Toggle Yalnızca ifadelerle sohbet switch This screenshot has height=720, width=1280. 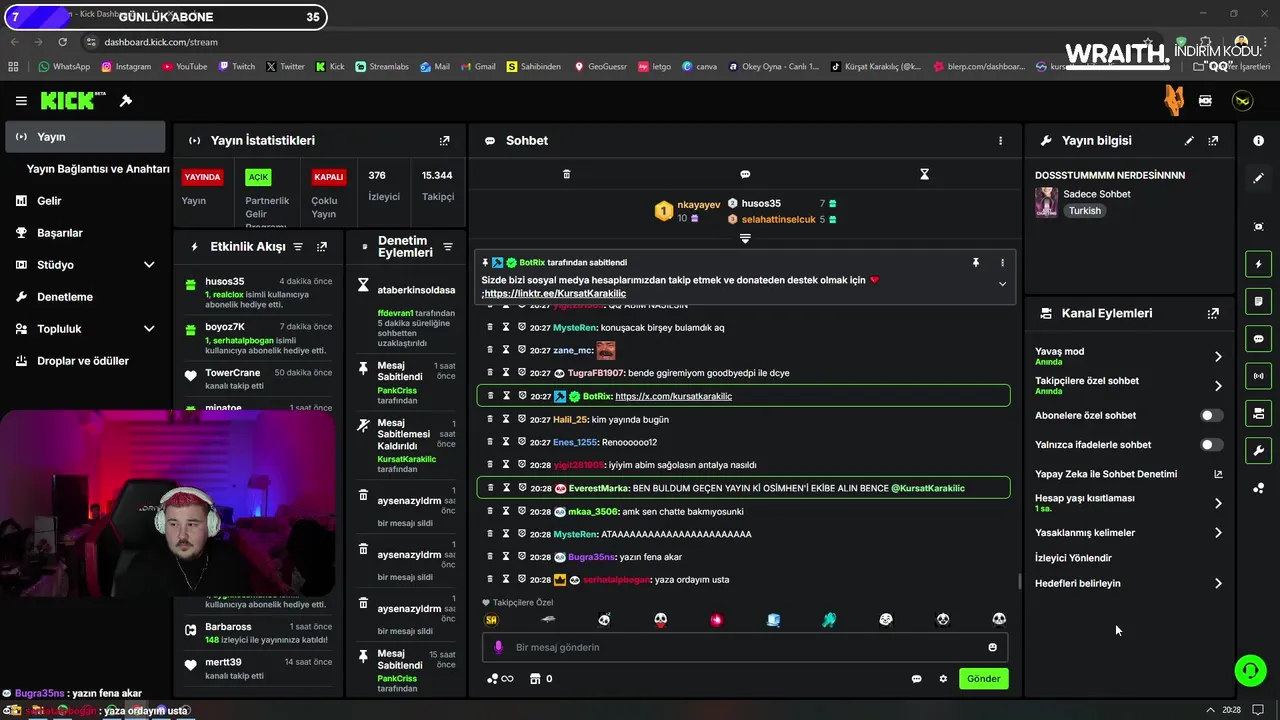[1211, 445]
